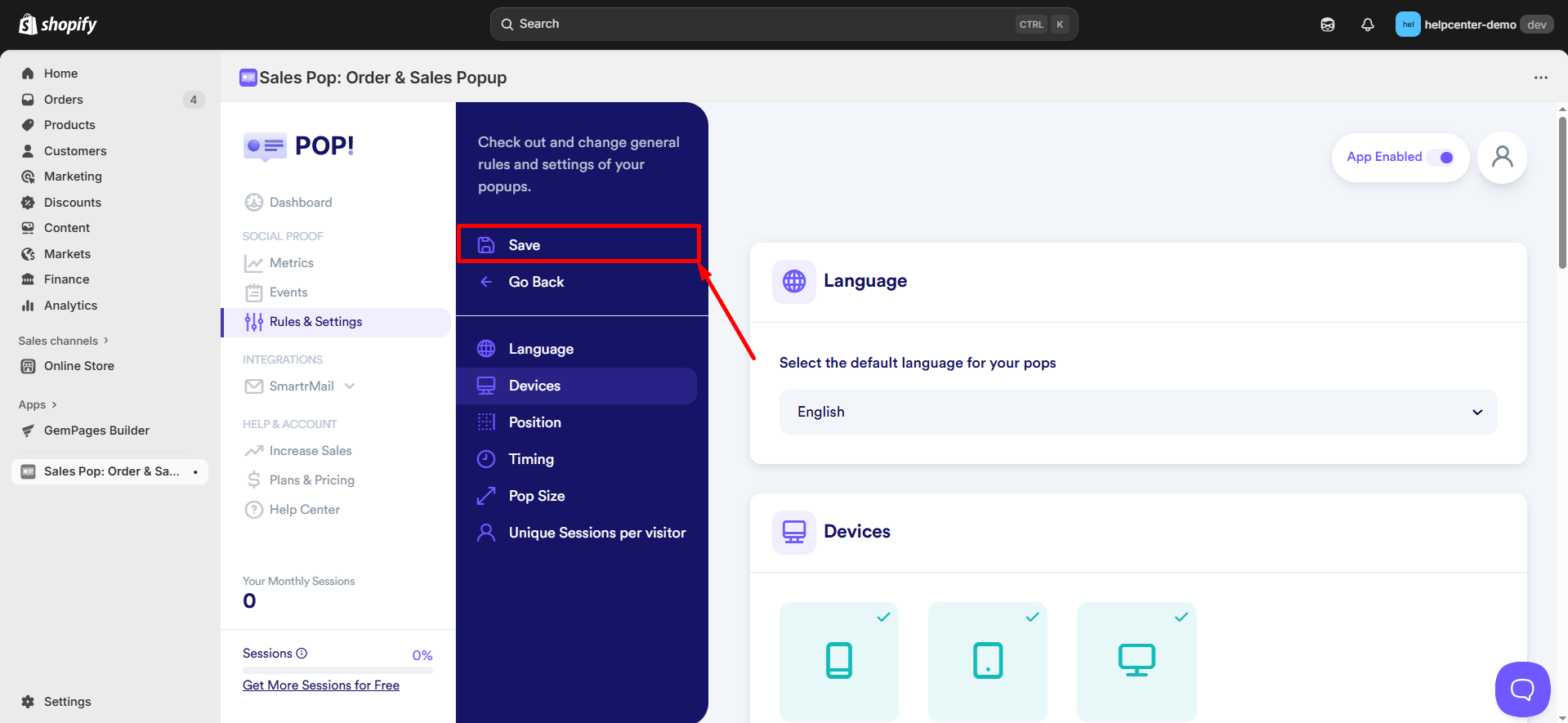Open Pop Size settings section
Image resolution: width=1568 pixels, height=723 pixels.
tap(536, 496)
